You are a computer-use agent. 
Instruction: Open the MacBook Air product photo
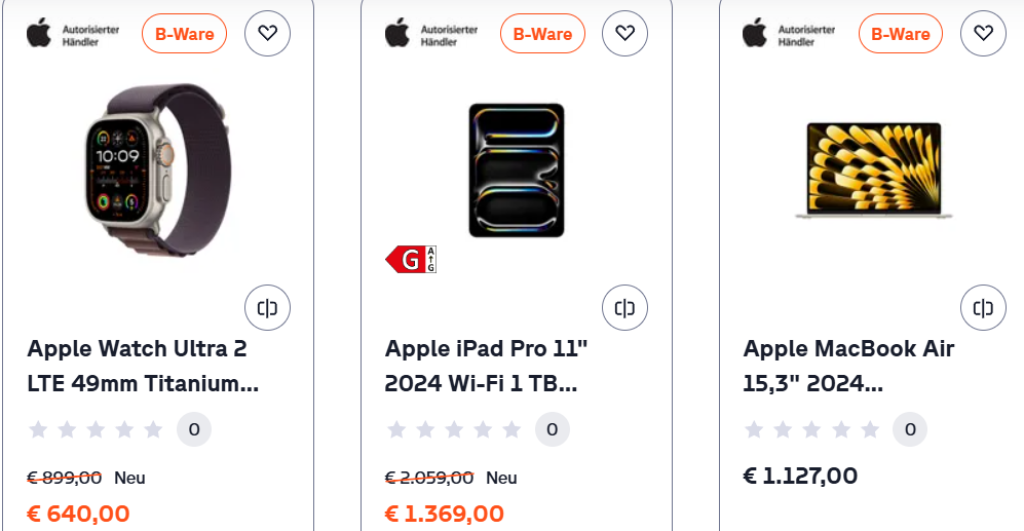coord(874,170)
